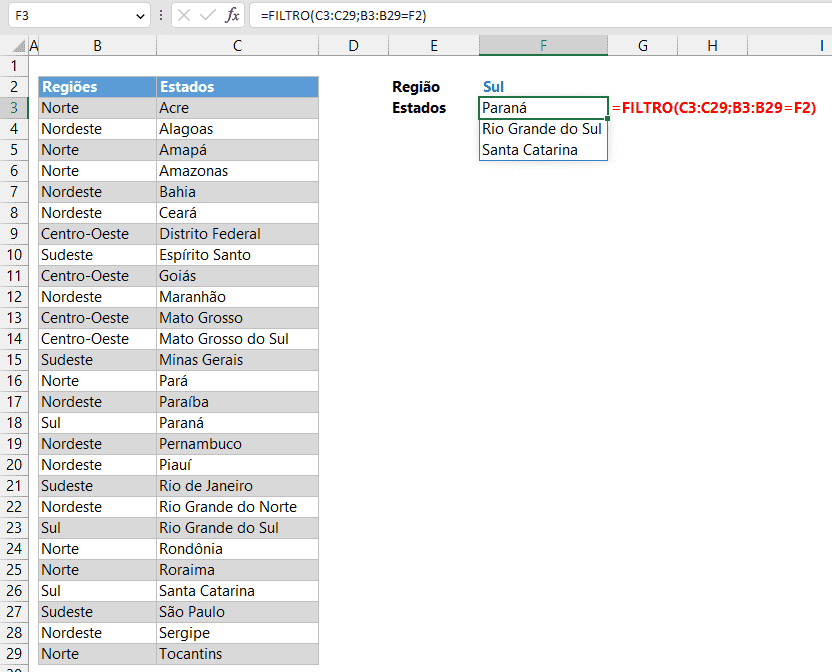Click into the formula bar with FILTRO formula
This screenshot has height=672, width=832.
[540, 16]
